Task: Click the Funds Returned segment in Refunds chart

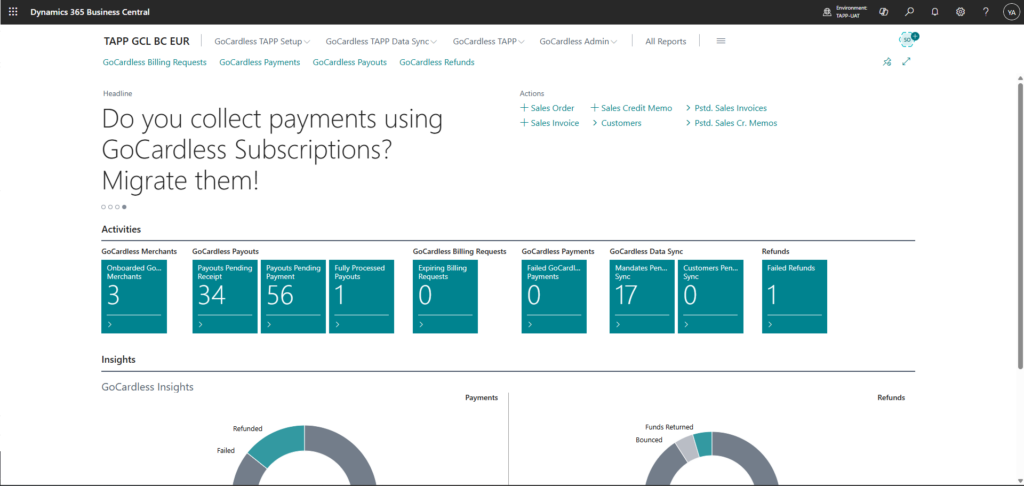Action: (703, 443)
